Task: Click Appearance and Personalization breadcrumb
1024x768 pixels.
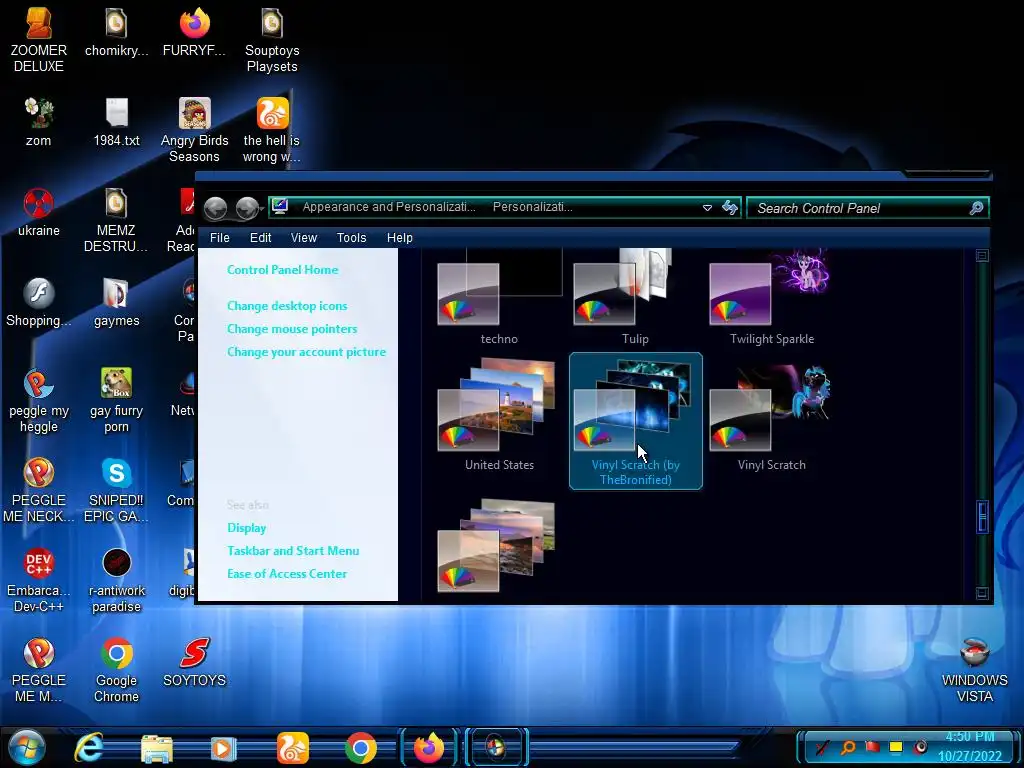Action: [389, 207]
